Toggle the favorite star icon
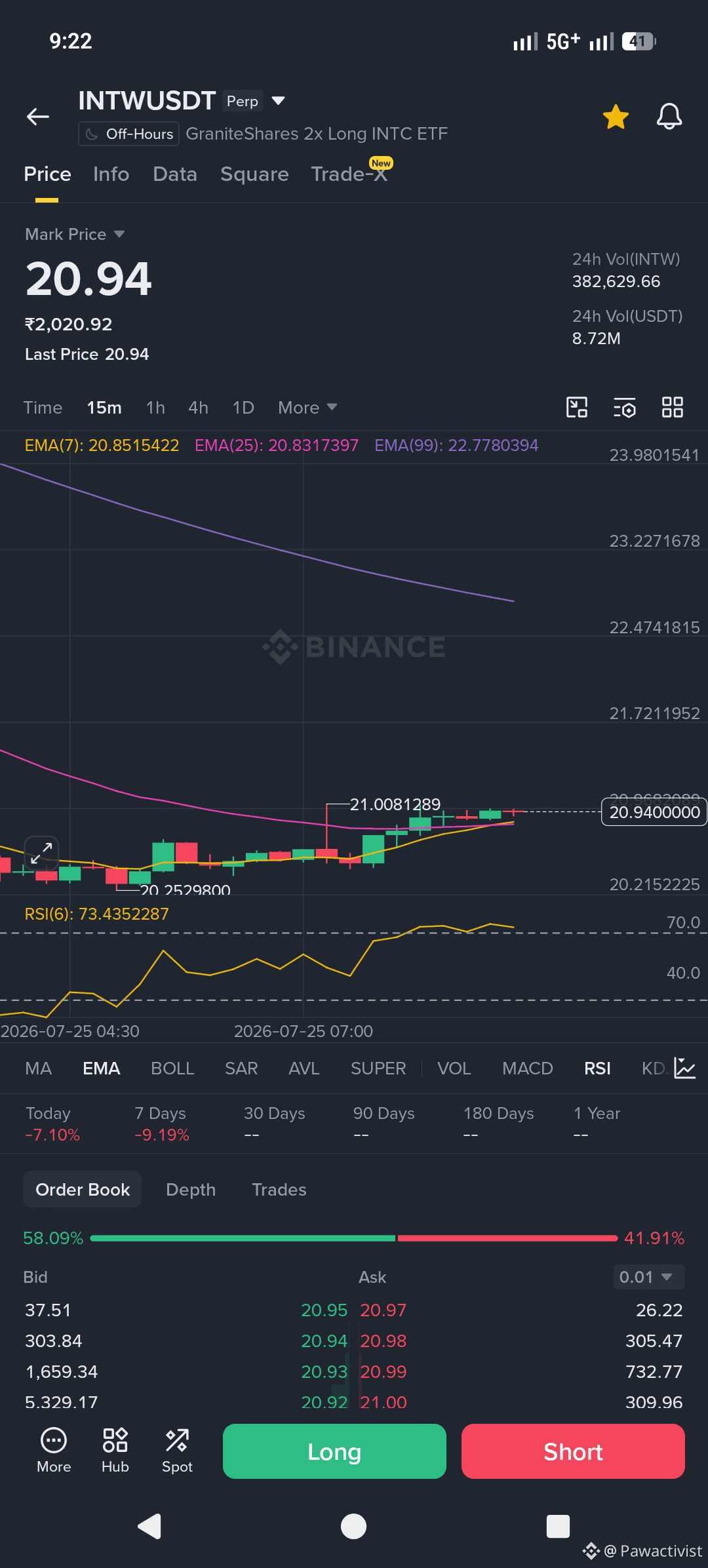The width and height of the screenshot is (708, 1568). point(616,117)
